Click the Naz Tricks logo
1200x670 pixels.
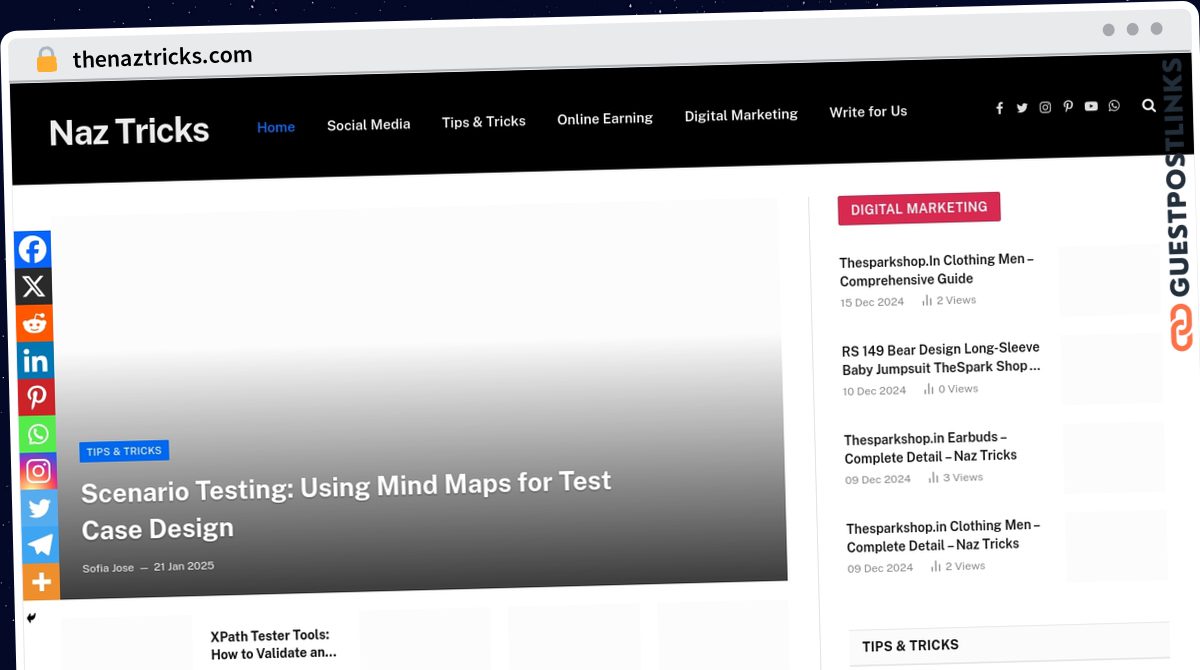(x=129, y=131)
